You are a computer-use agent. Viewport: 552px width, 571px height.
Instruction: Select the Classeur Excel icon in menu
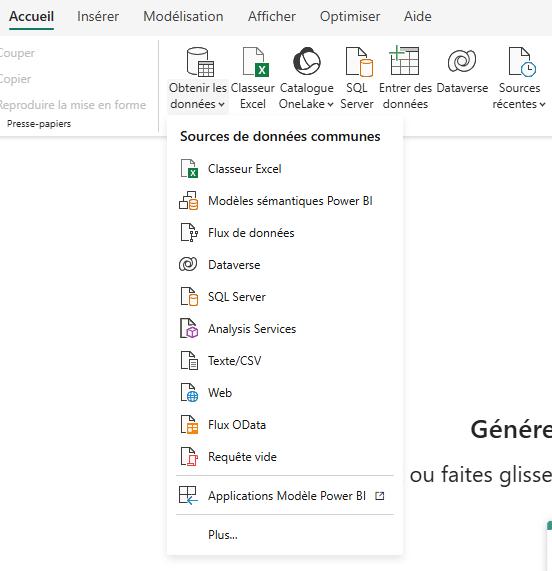coord(189,169)
